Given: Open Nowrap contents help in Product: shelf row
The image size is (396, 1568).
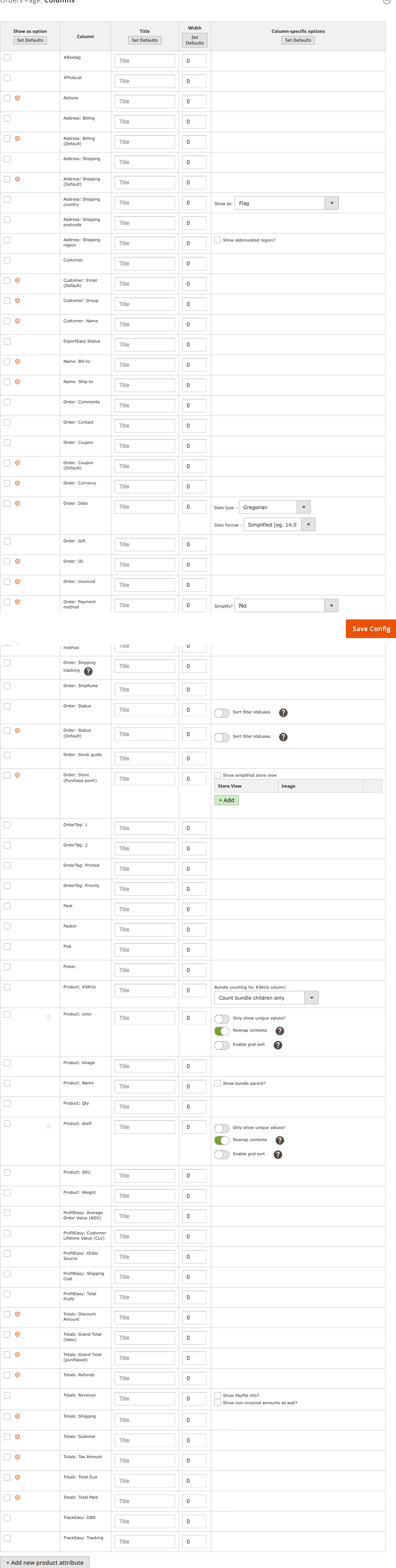Looking at the screenshot, I should [280, 1141].
